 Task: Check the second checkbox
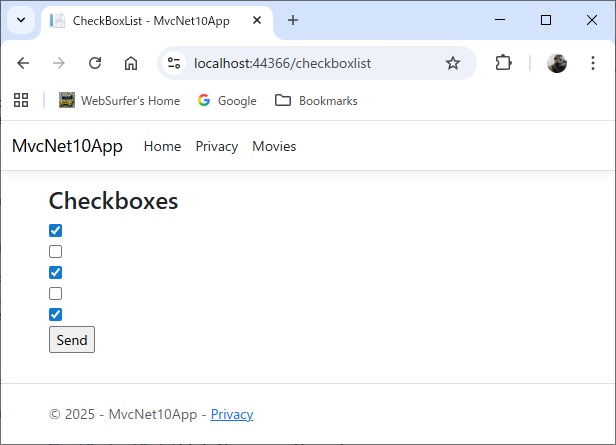(x=55, y=251)
